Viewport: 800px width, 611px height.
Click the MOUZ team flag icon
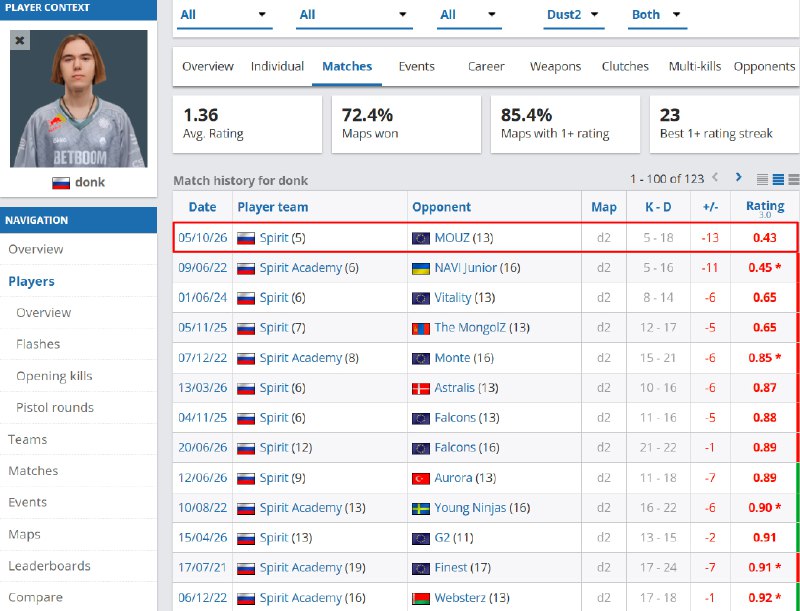(x=421, y=238)
